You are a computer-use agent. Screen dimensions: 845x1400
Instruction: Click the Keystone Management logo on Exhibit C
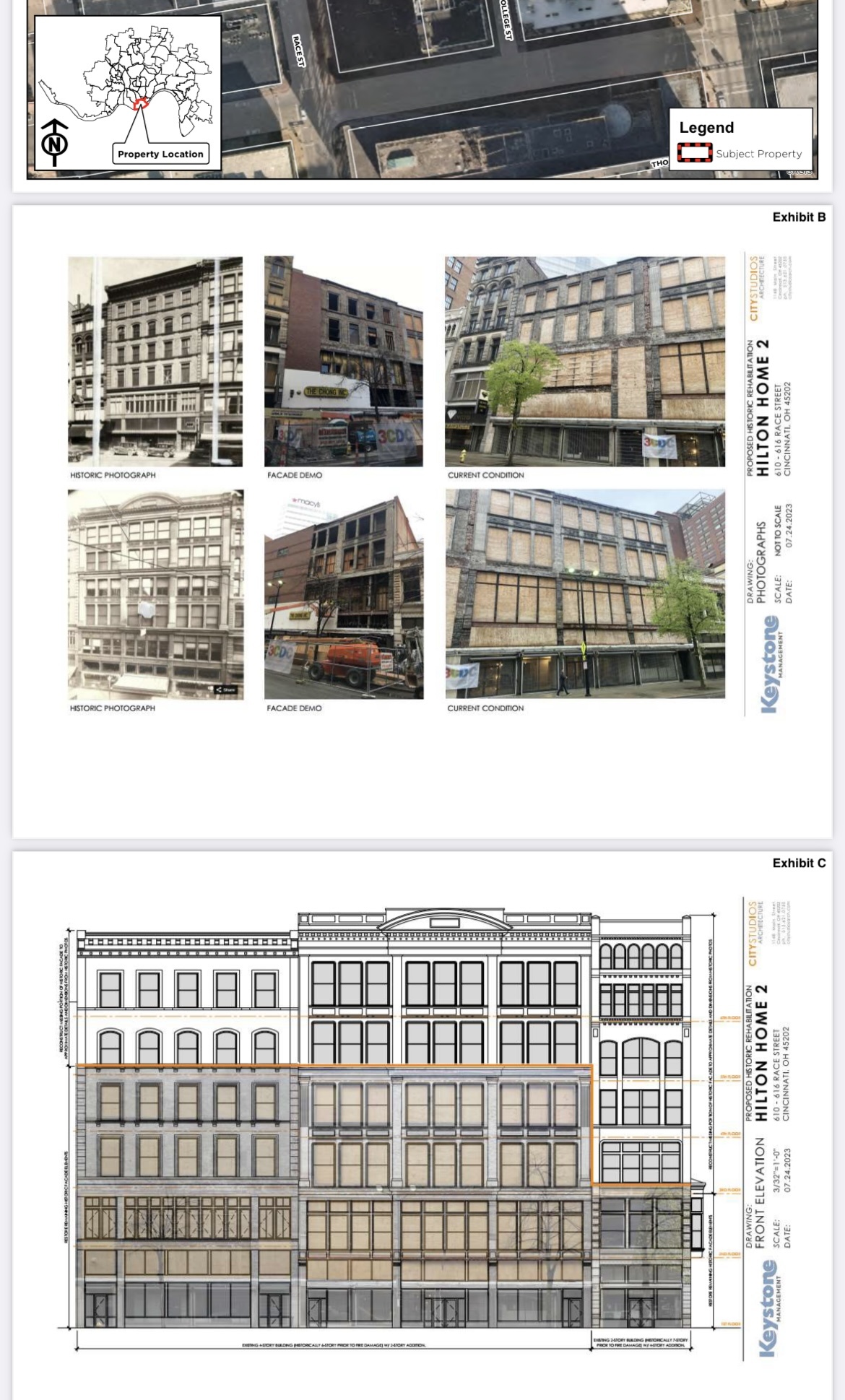(x=771, y=1308)
